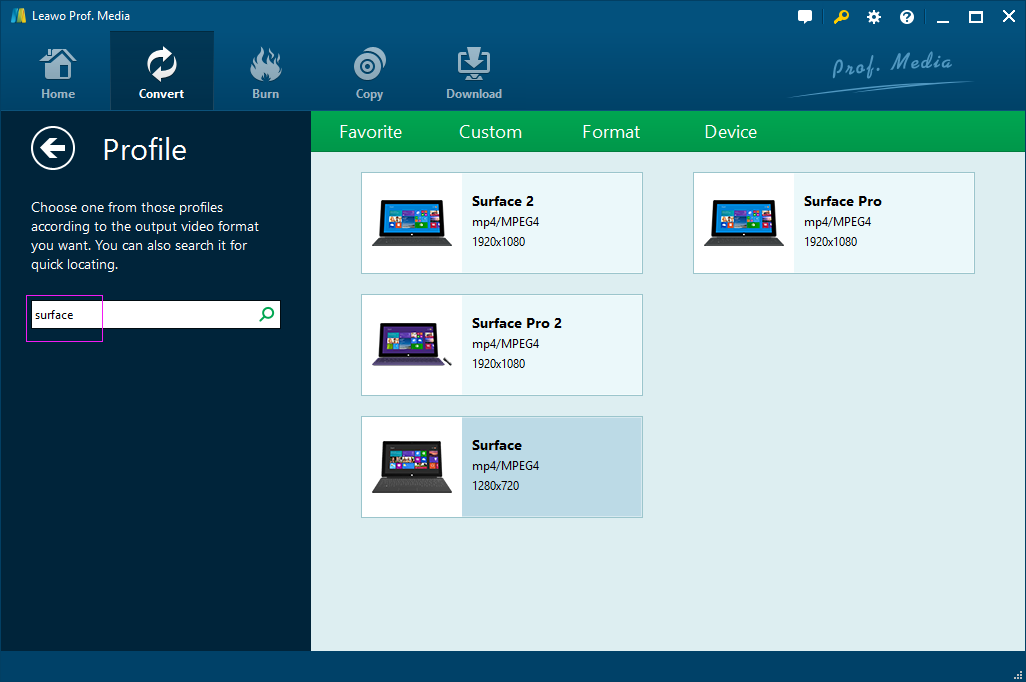This screenshot has width=1026, height=682.
Task: Open the Copy module
Action: point(369,74)
